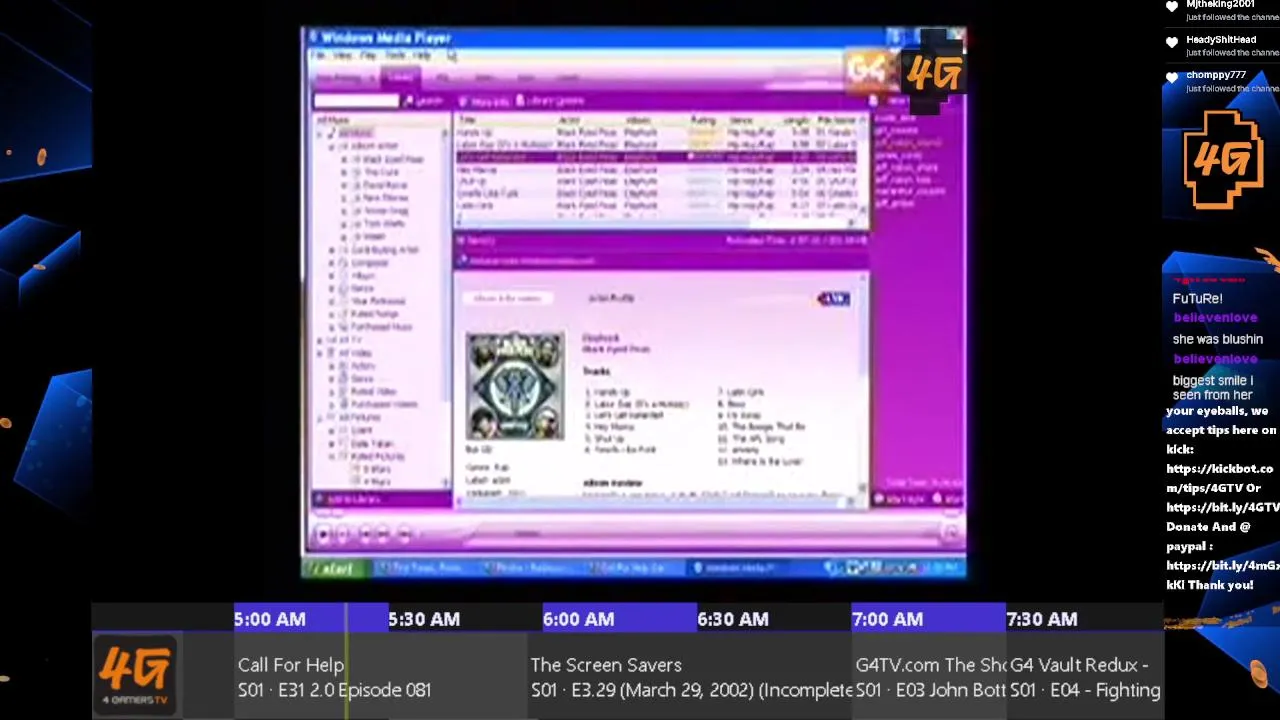The width and height of the screenshot is (1280, 720).
Task: Expand the Black Eyed Peas artist node
Action: 345,159
